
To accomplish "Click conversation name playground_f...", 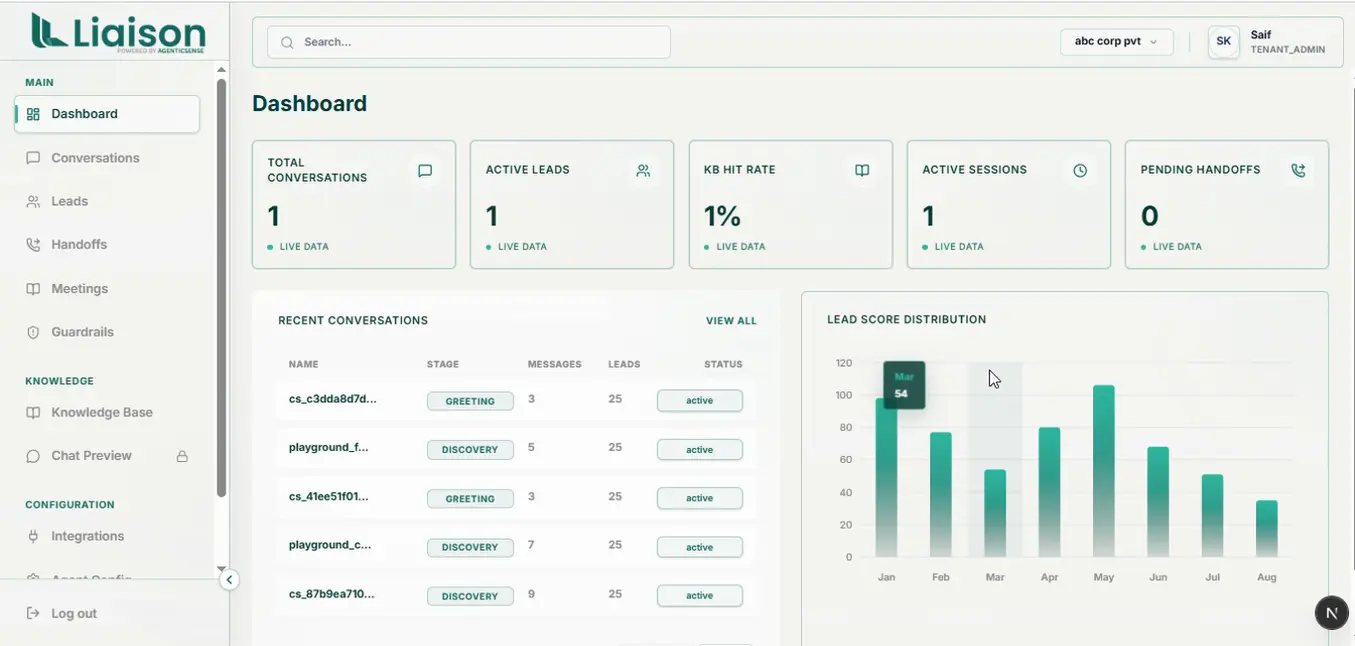I will [x=329, y=447].
